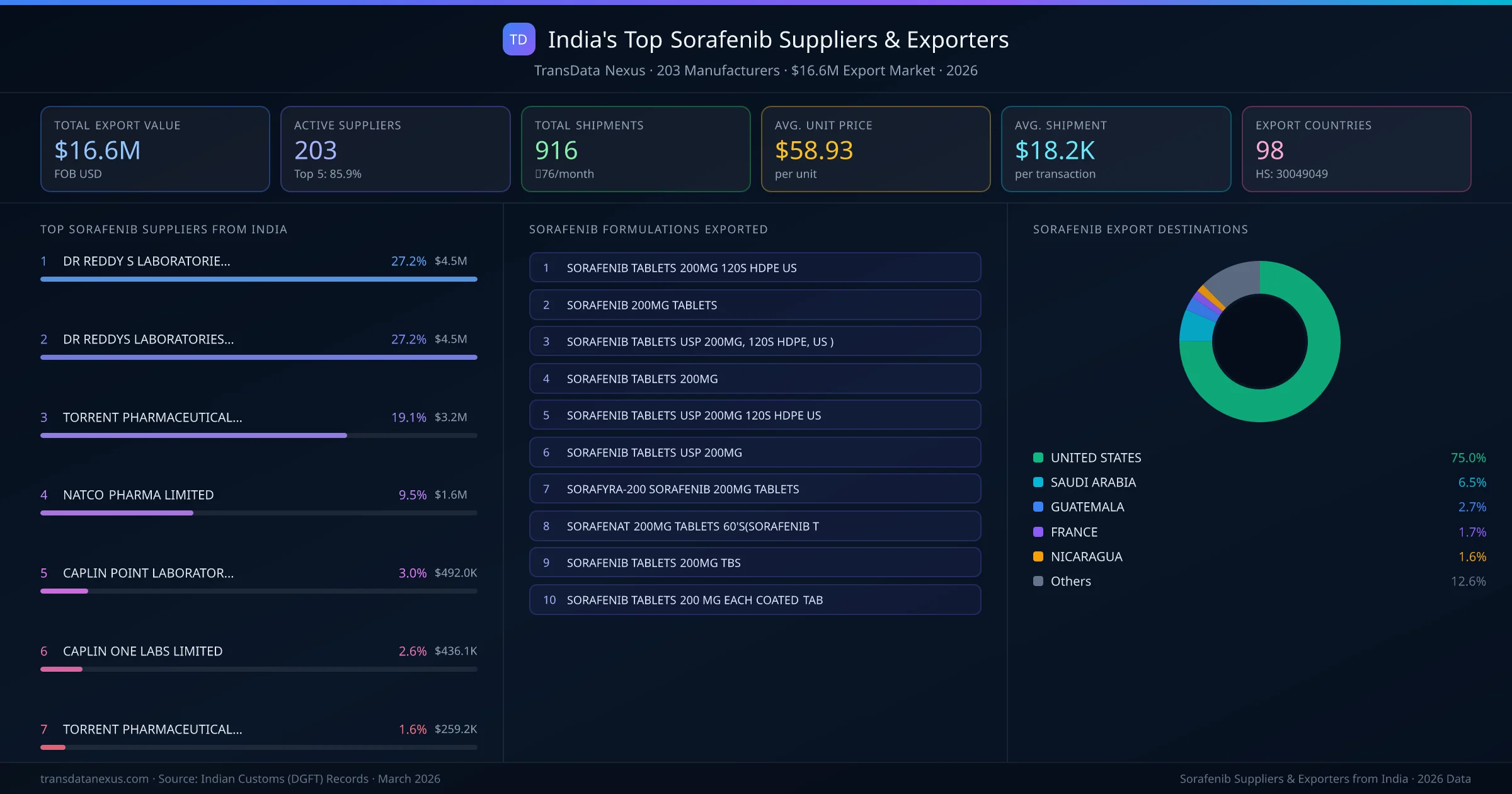Select the Total Shipments card showing 916
This screenshot has height=794, width=1512.
pyautogui.click(x=635, y=149)
